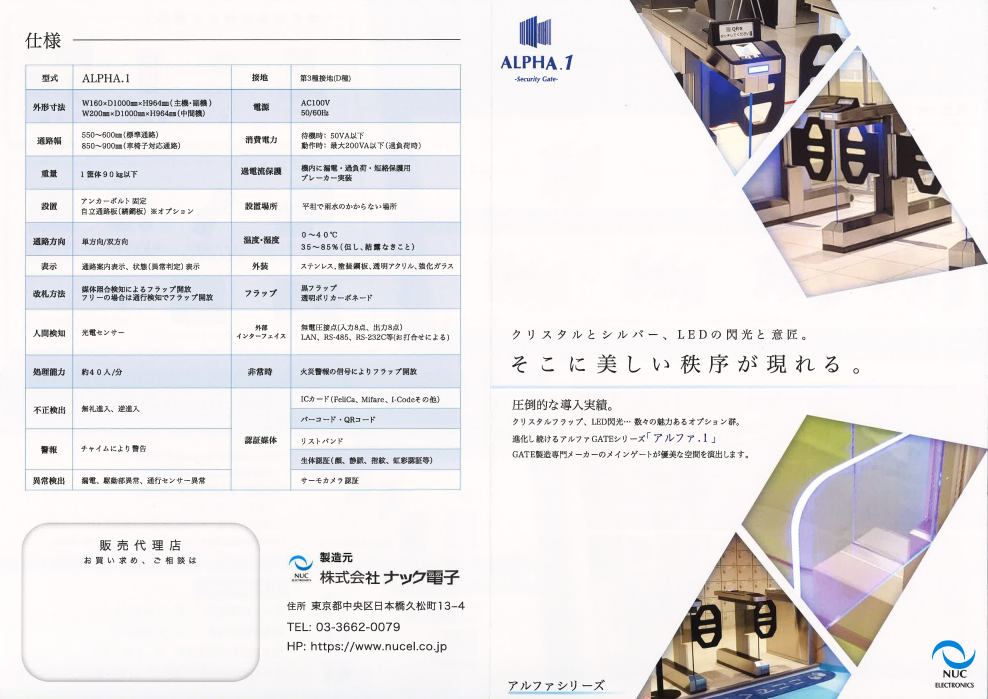
Task: Select the value 待機時: 50VA以下
Action: [x=332, y=136]
